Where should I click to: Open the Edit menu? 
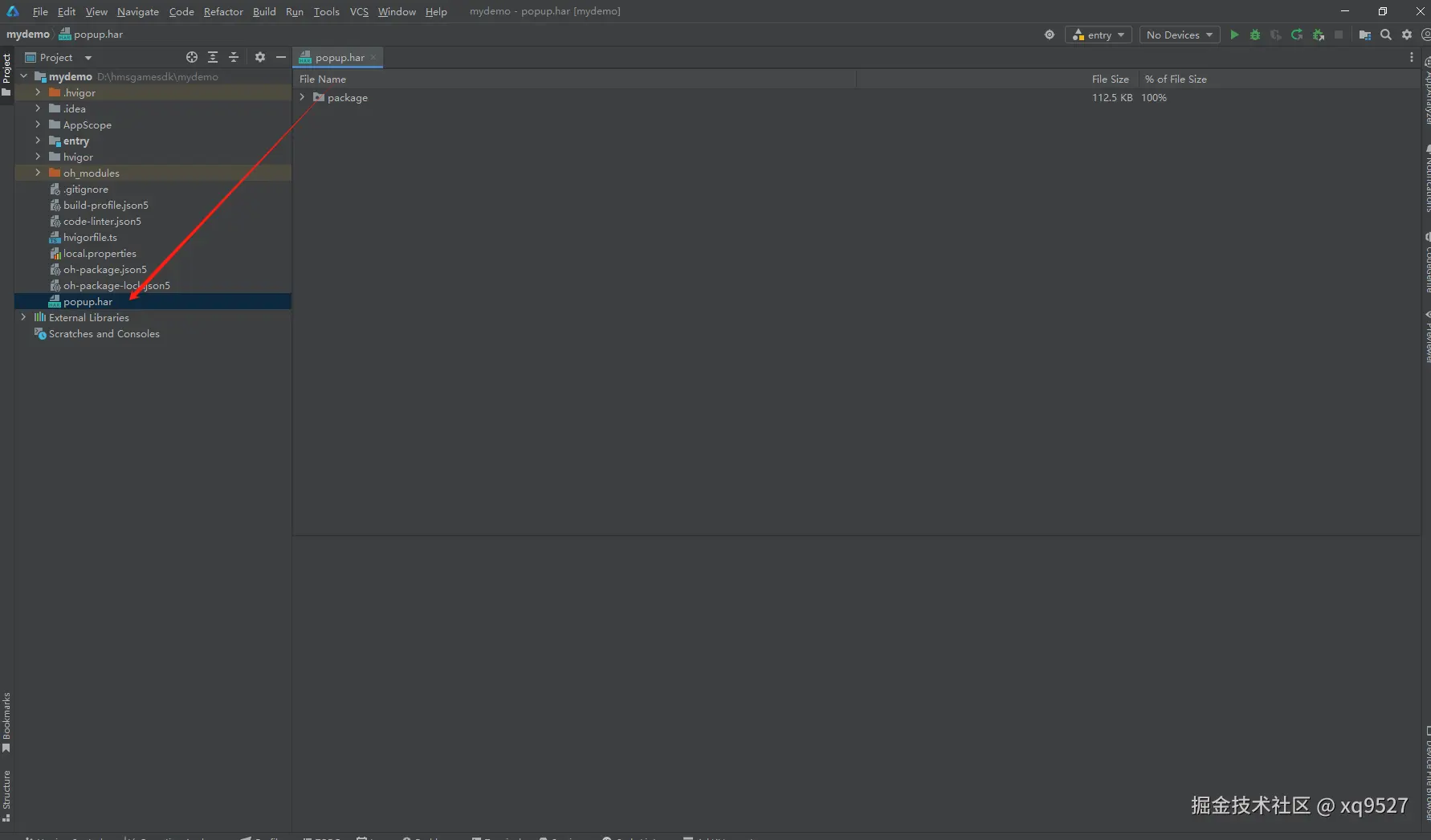coord(67,11)
